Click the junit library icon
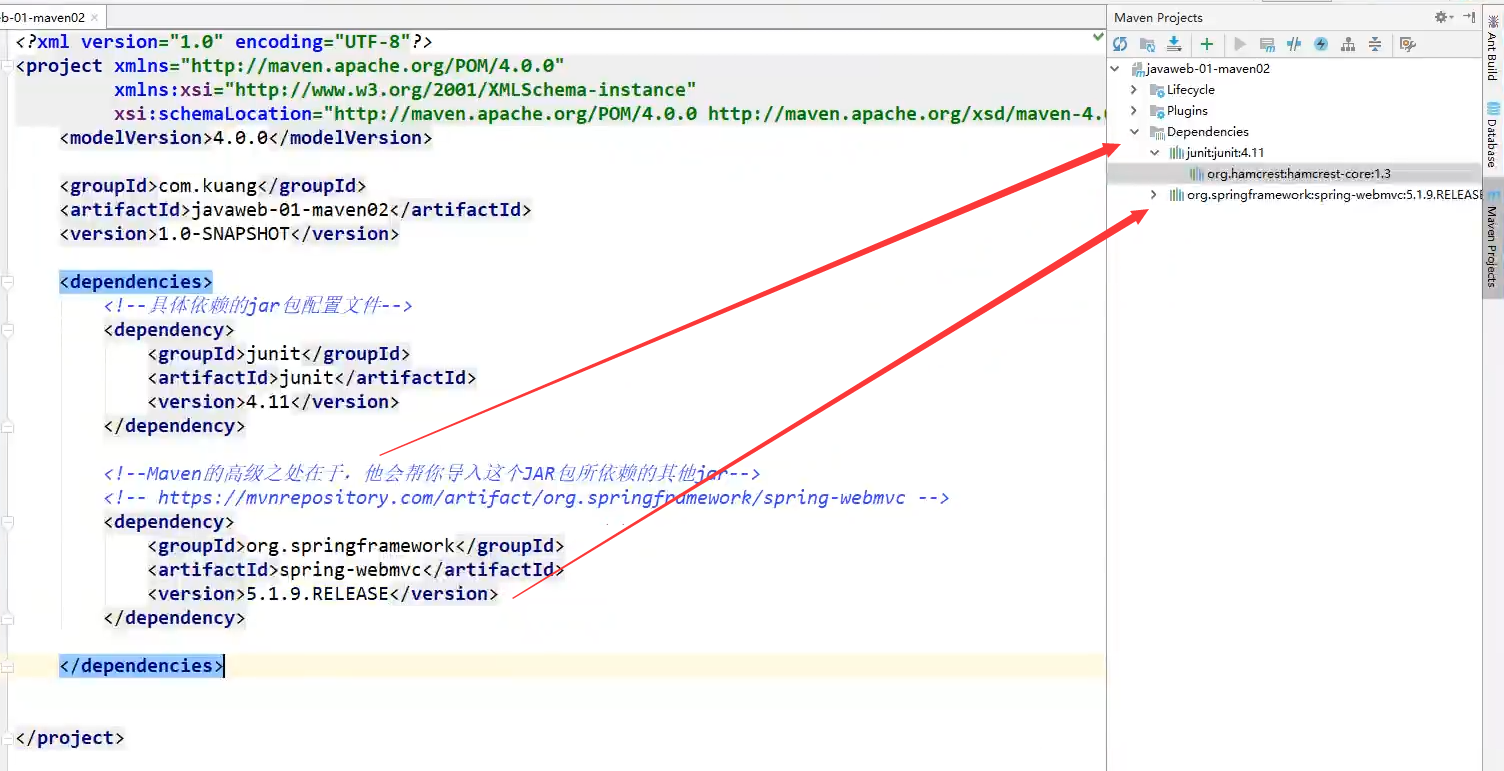This screenshot has width=1504, height=771. click(x=1177, y=153)
